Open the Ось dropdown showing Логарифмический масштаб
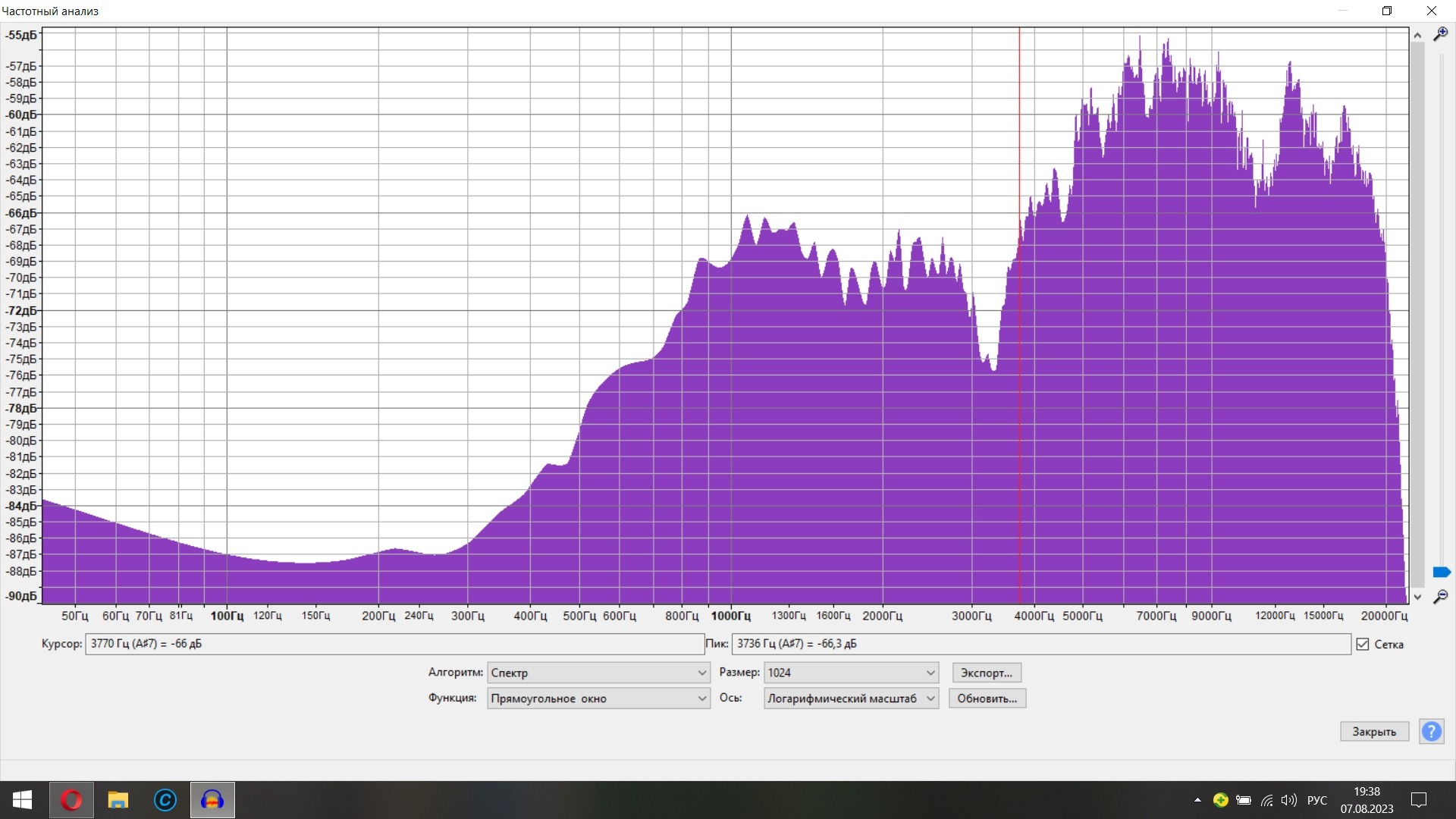The height and width of the screenshot is (819, 1456). click(x=851, y=698)
